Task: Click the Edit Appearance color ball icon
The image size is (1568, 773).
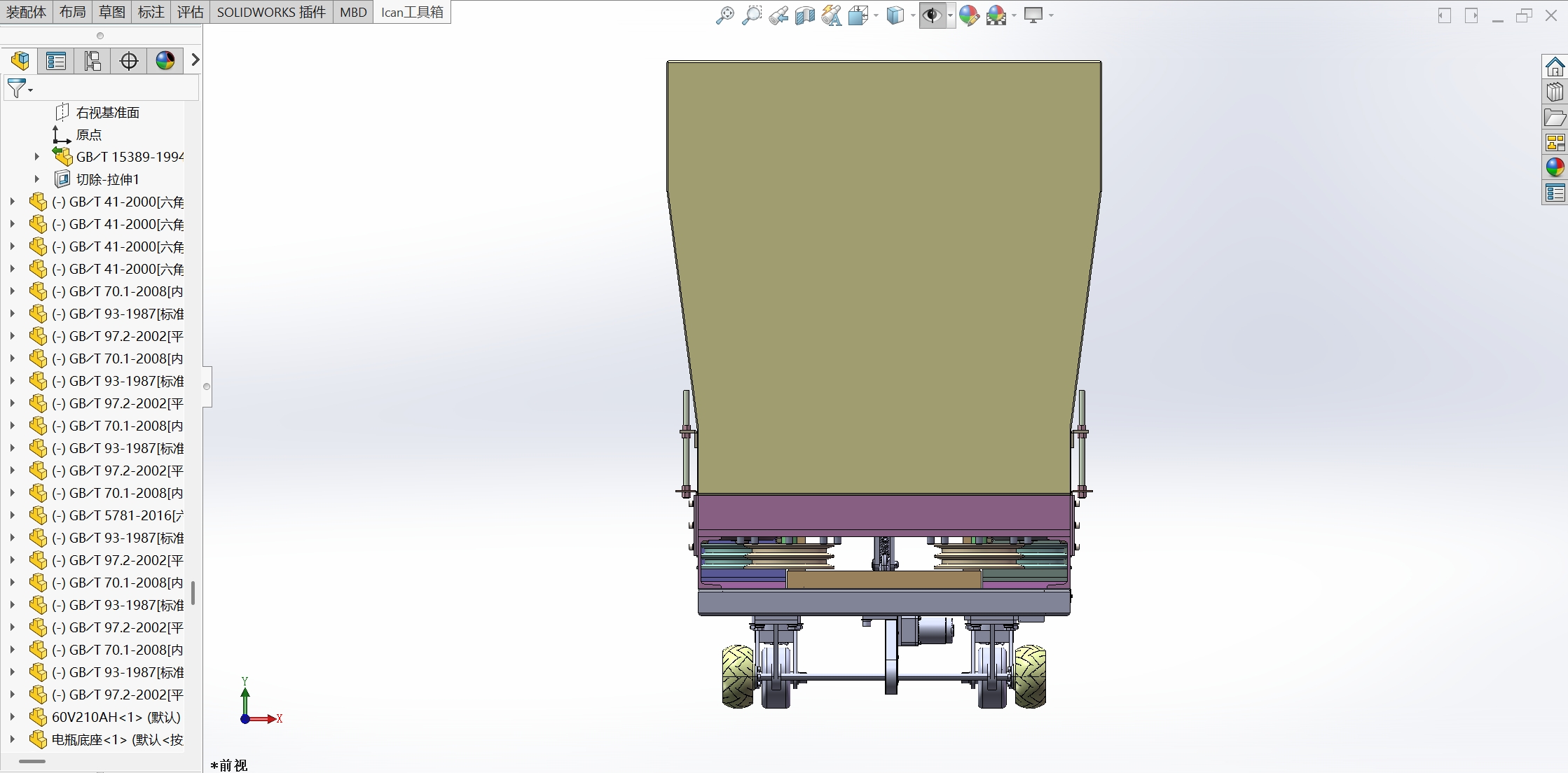Action: [969, 15]
